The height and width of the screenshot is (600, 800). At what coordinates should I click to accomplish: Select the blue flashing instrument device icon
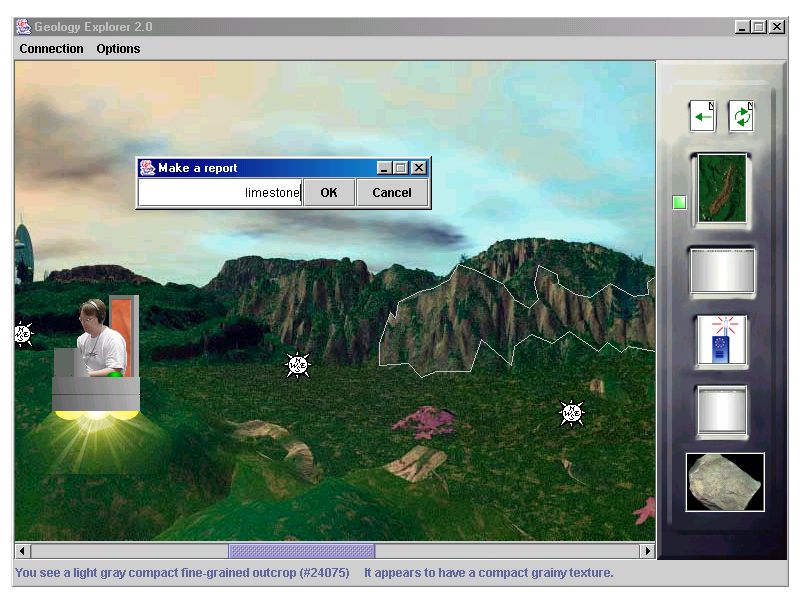coord(722,343)
